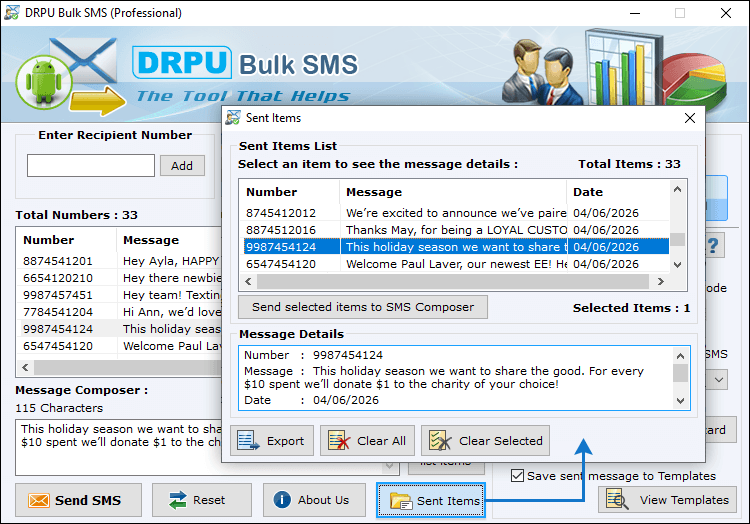Click message 'We're excited to announce' in sent list
This screenshot has height=524, width=750.
(x=455, y=213)
